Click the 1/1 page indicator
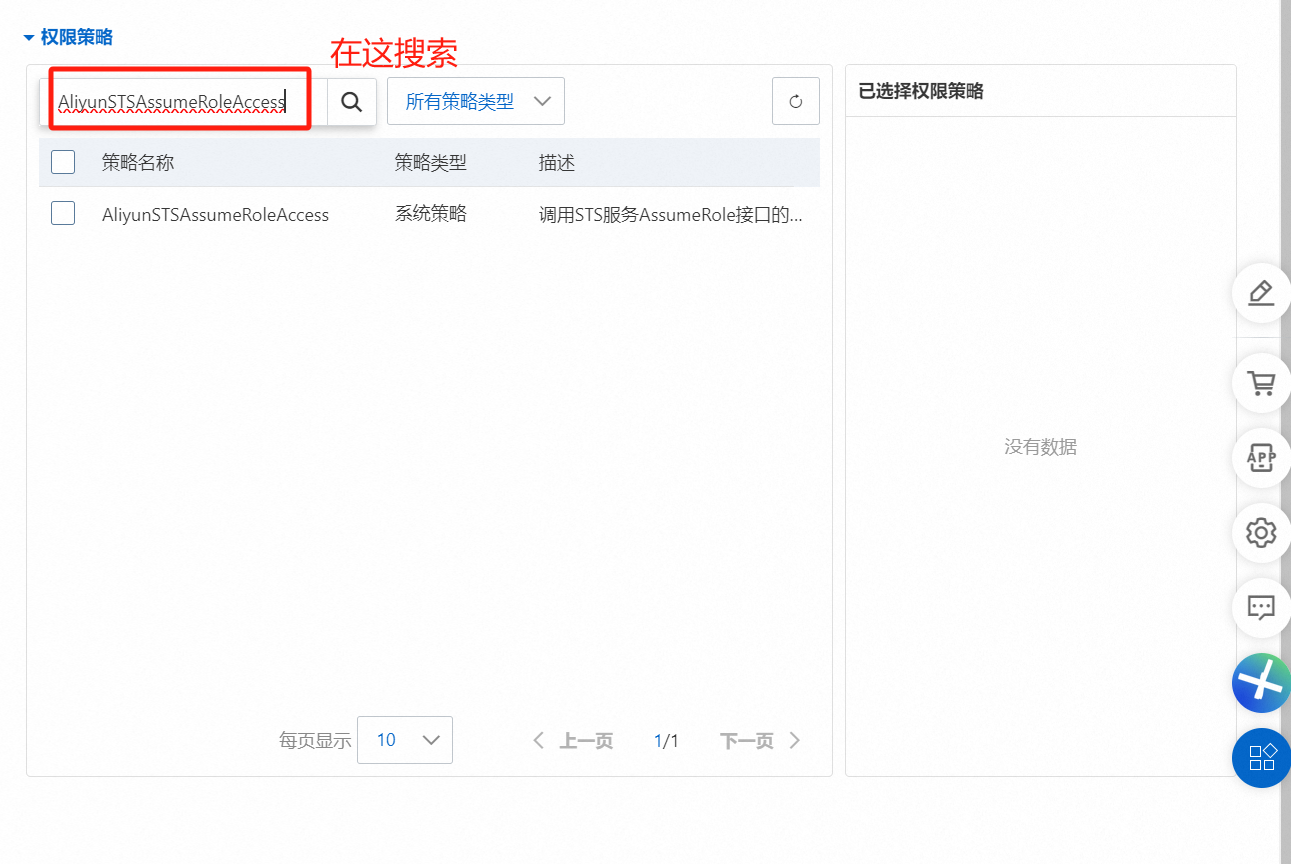The height and width of the screenshot is (864, 1291). point(666,741)
